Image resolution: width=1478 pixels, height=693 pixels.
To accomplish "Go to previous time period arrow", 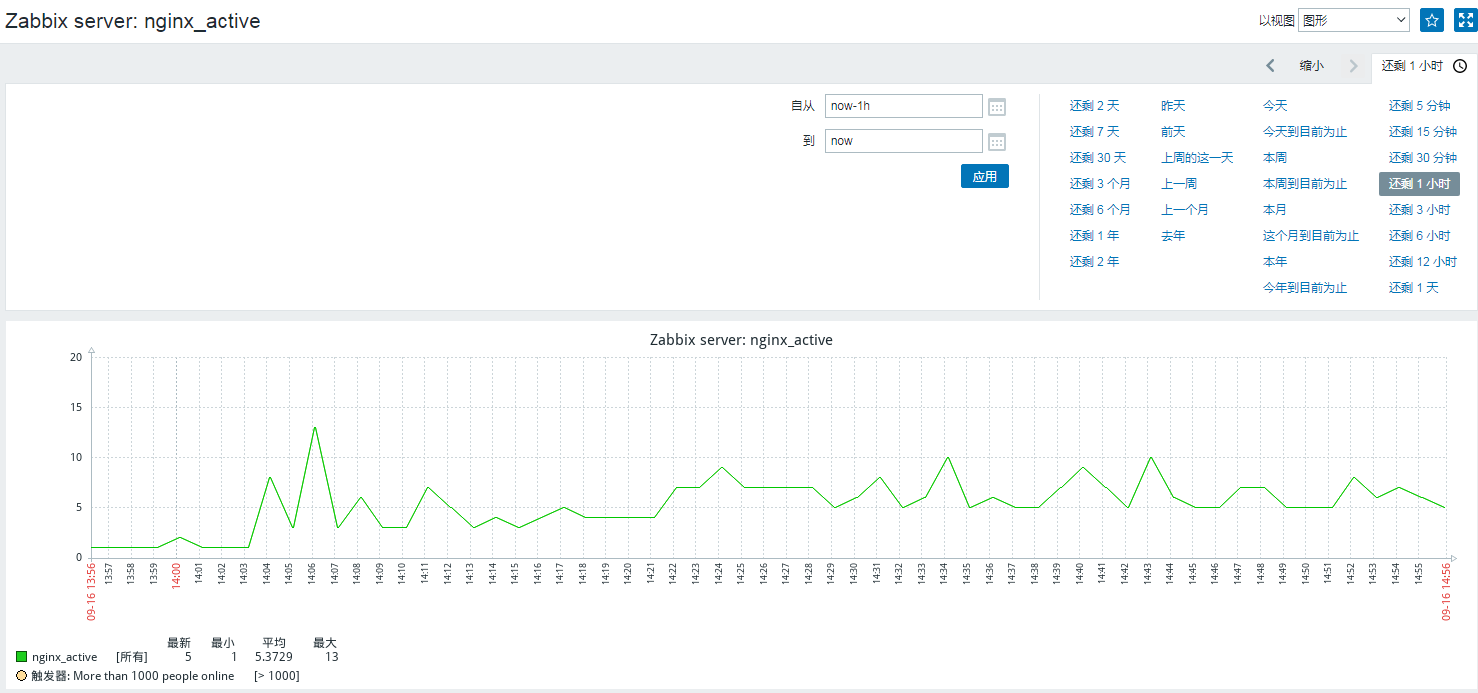I will pyautogui.click(x=1270, y=66).
